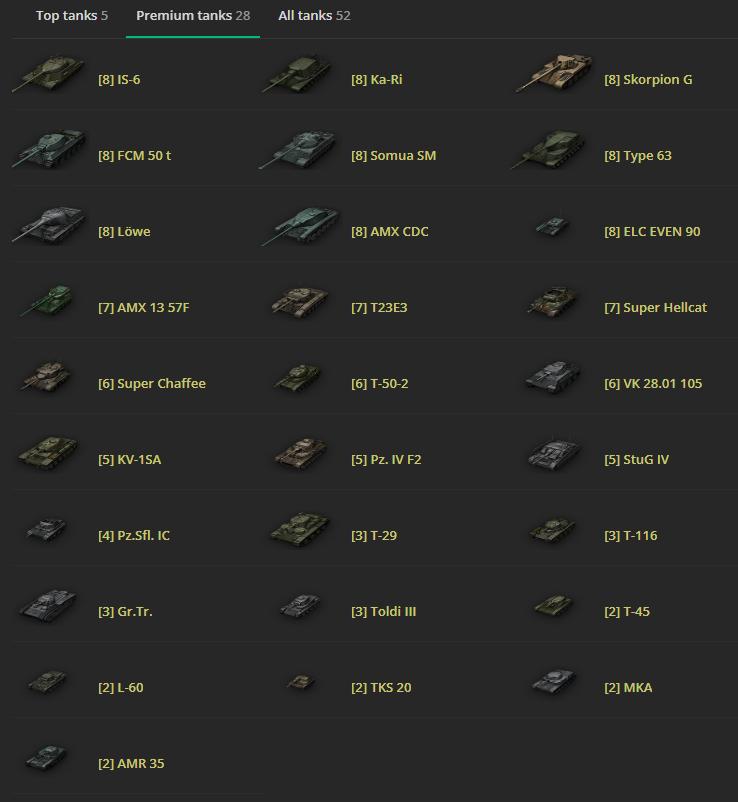Image resolution: width=738 pixels, height=802 pixels.
Task: Select the TKS 20 tank icon
Action: click(x=301, y=681)
